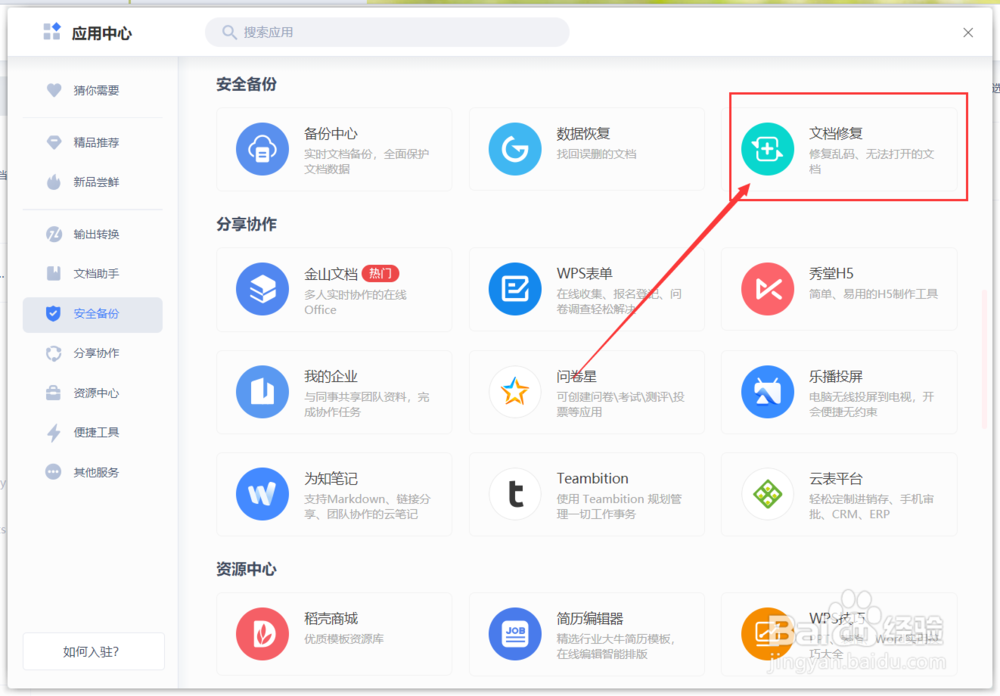
Task: Click the 云表平台 title text
Action: tap(835, 478)
